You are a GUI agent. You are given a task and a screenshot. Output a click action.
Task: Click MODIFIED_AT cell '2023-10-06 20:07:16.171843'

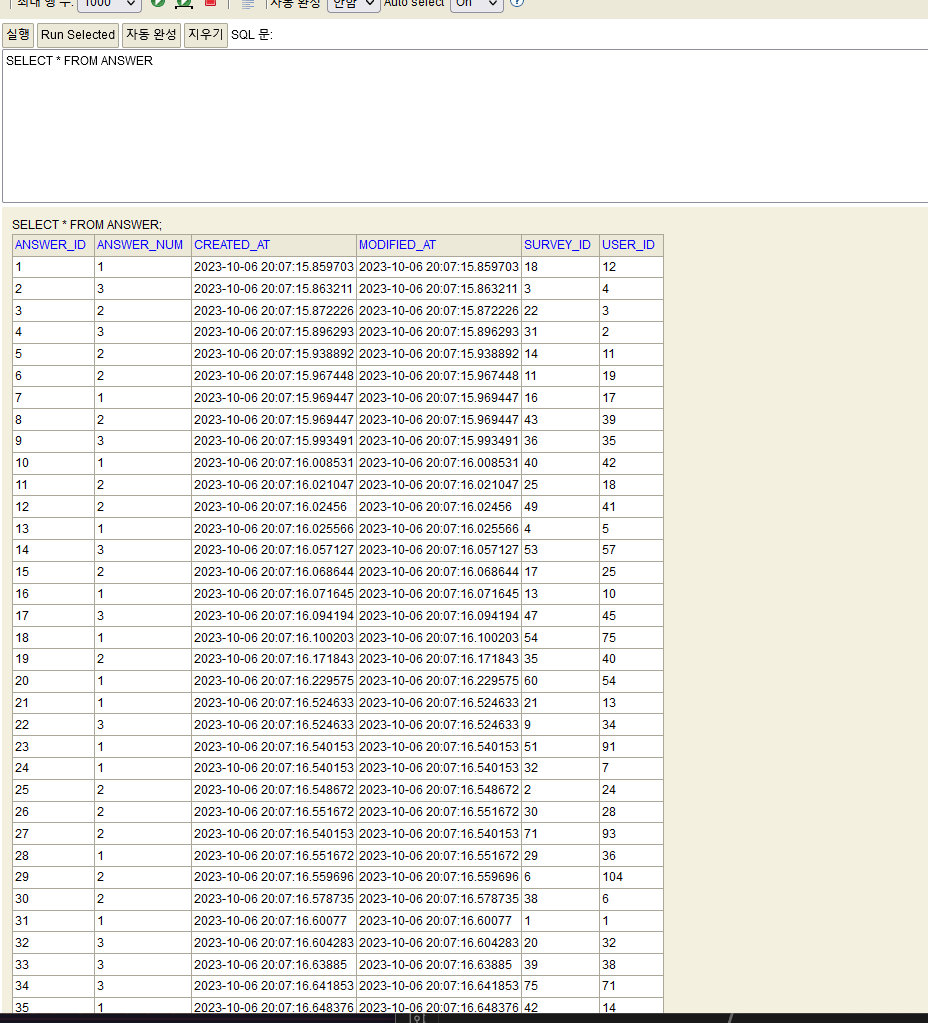(x=439, y=659)
